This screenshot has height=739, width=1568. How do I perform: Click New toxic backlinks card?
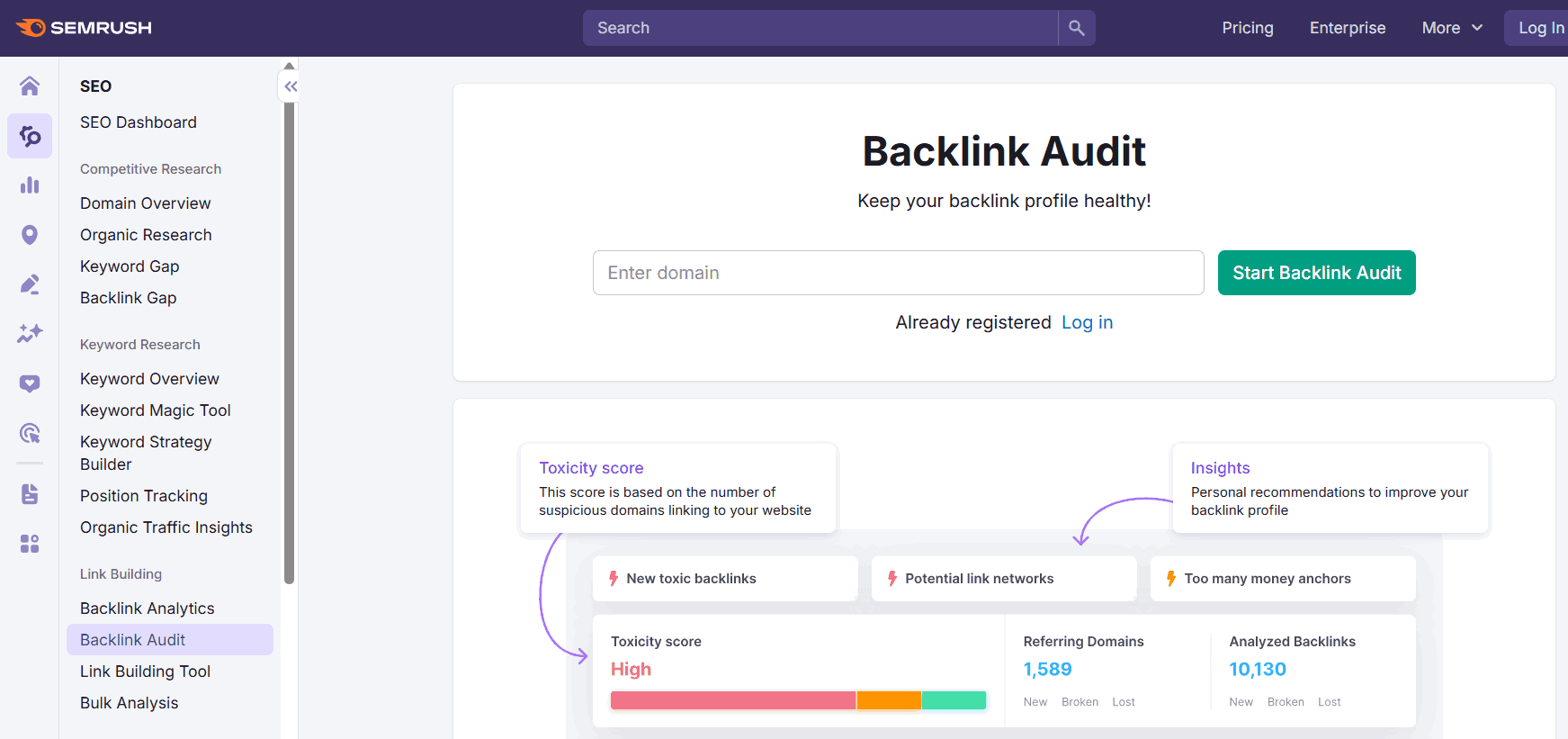pos(725,579)
